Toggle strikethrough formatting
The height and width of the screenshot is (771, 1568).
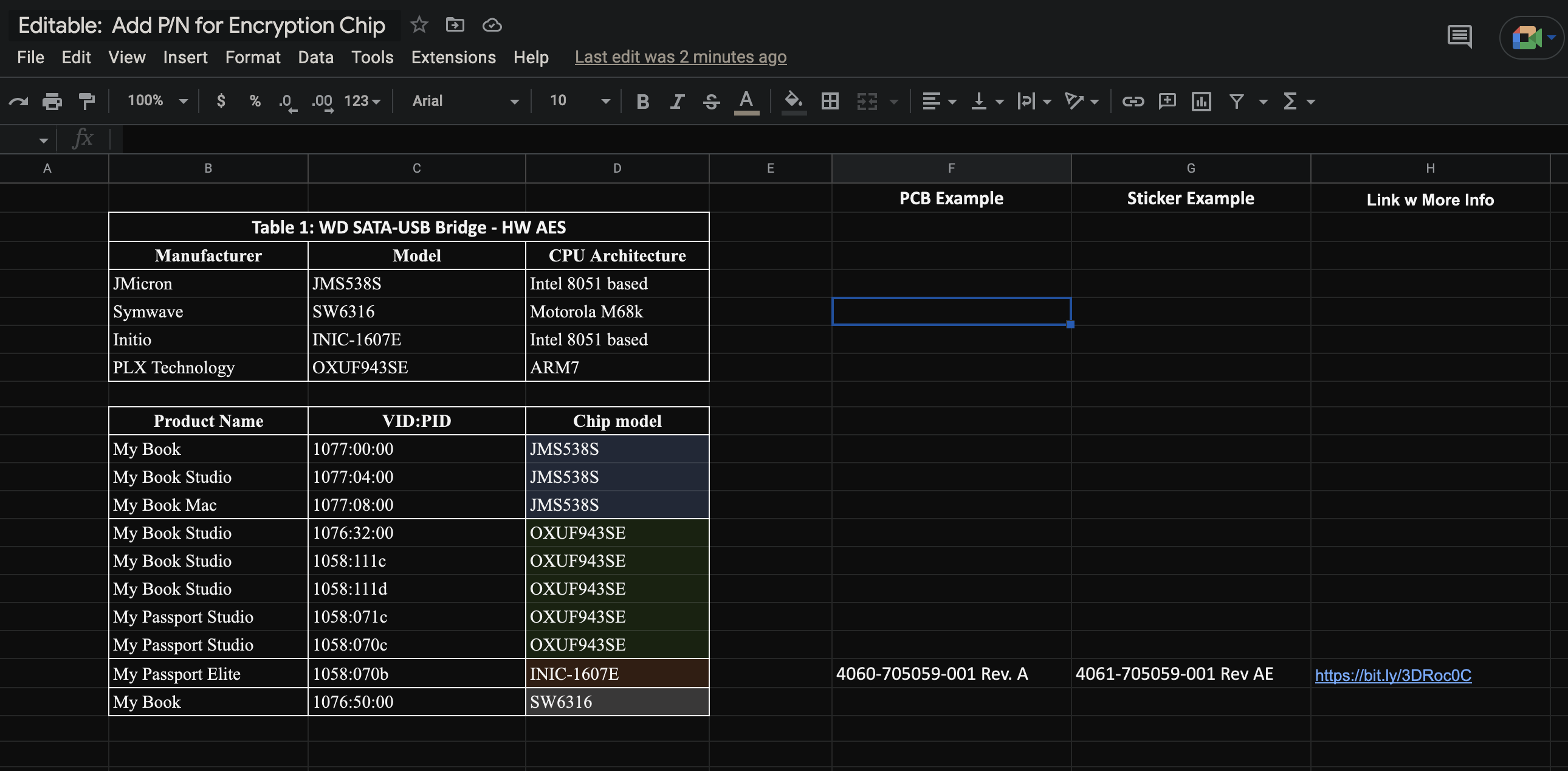[x=711, y=102]
